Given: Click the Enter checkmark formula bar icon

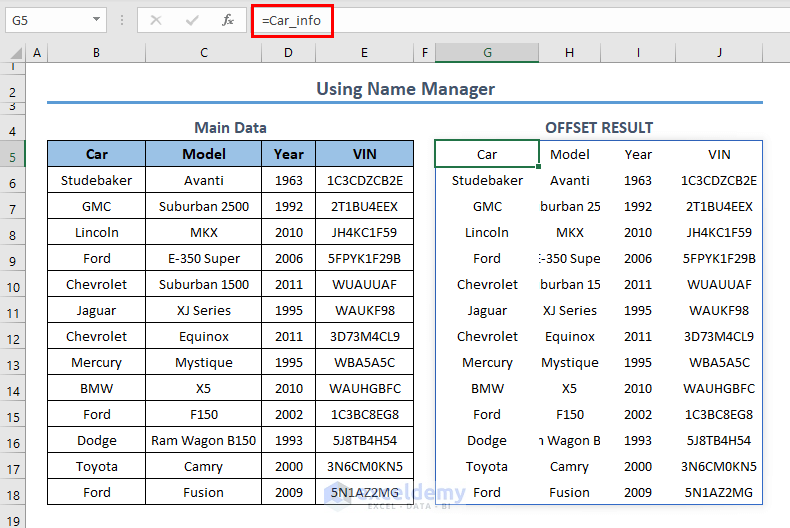Looking at the screenshot, I should 192,20.
